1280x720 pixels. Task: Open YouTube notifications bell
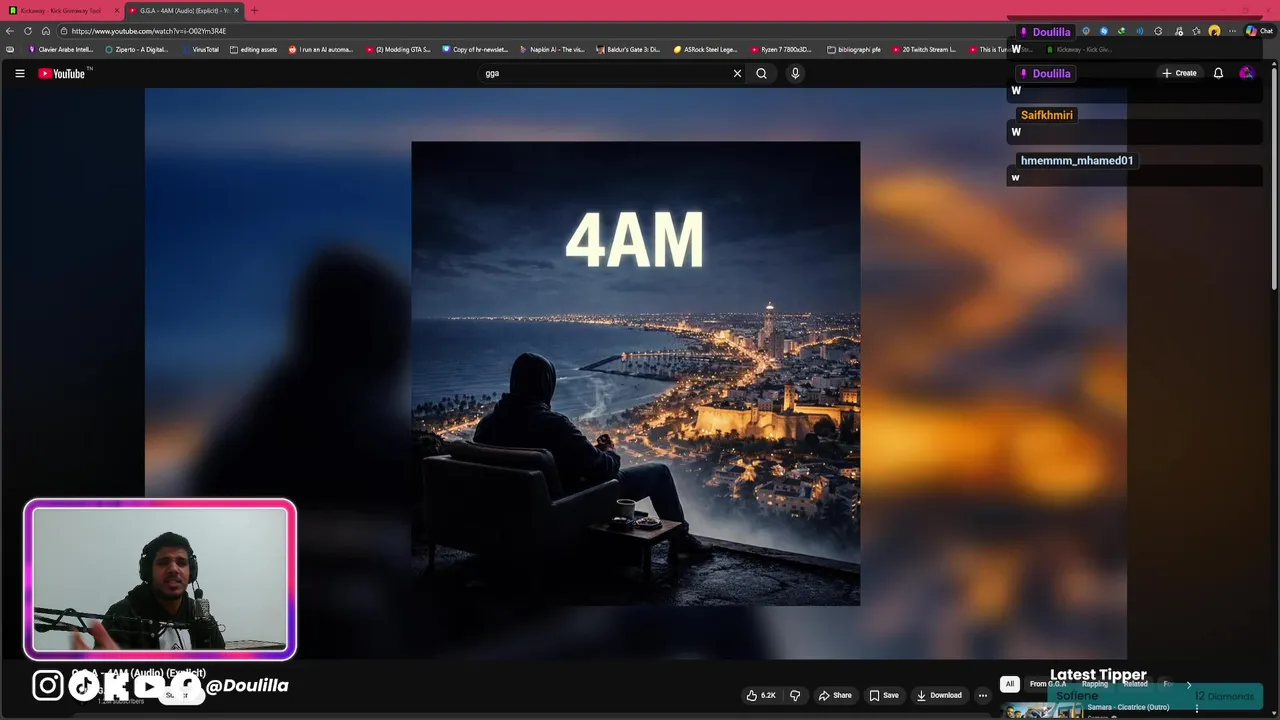pyautogui.click(x=1218, y=73)
